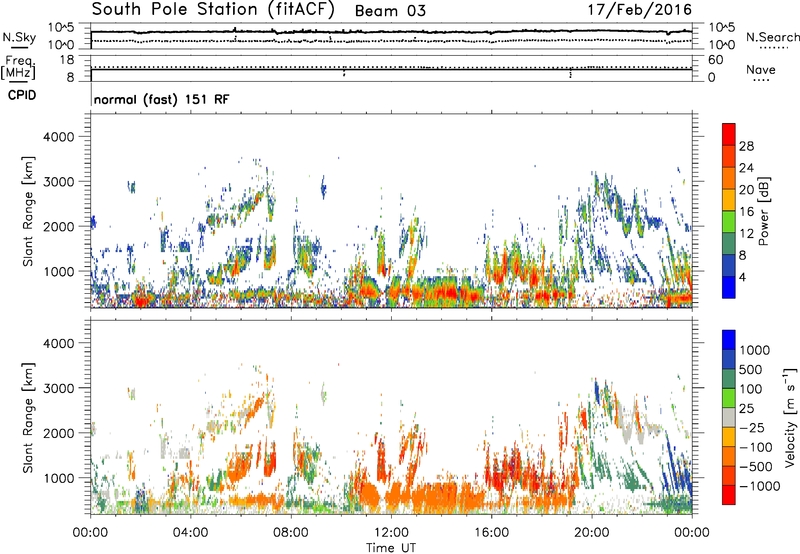The width and height of the screenshot is (800, 554).
Task: Click the 'South Pole Station (fitACF)' title
Action: click(213, 10)
